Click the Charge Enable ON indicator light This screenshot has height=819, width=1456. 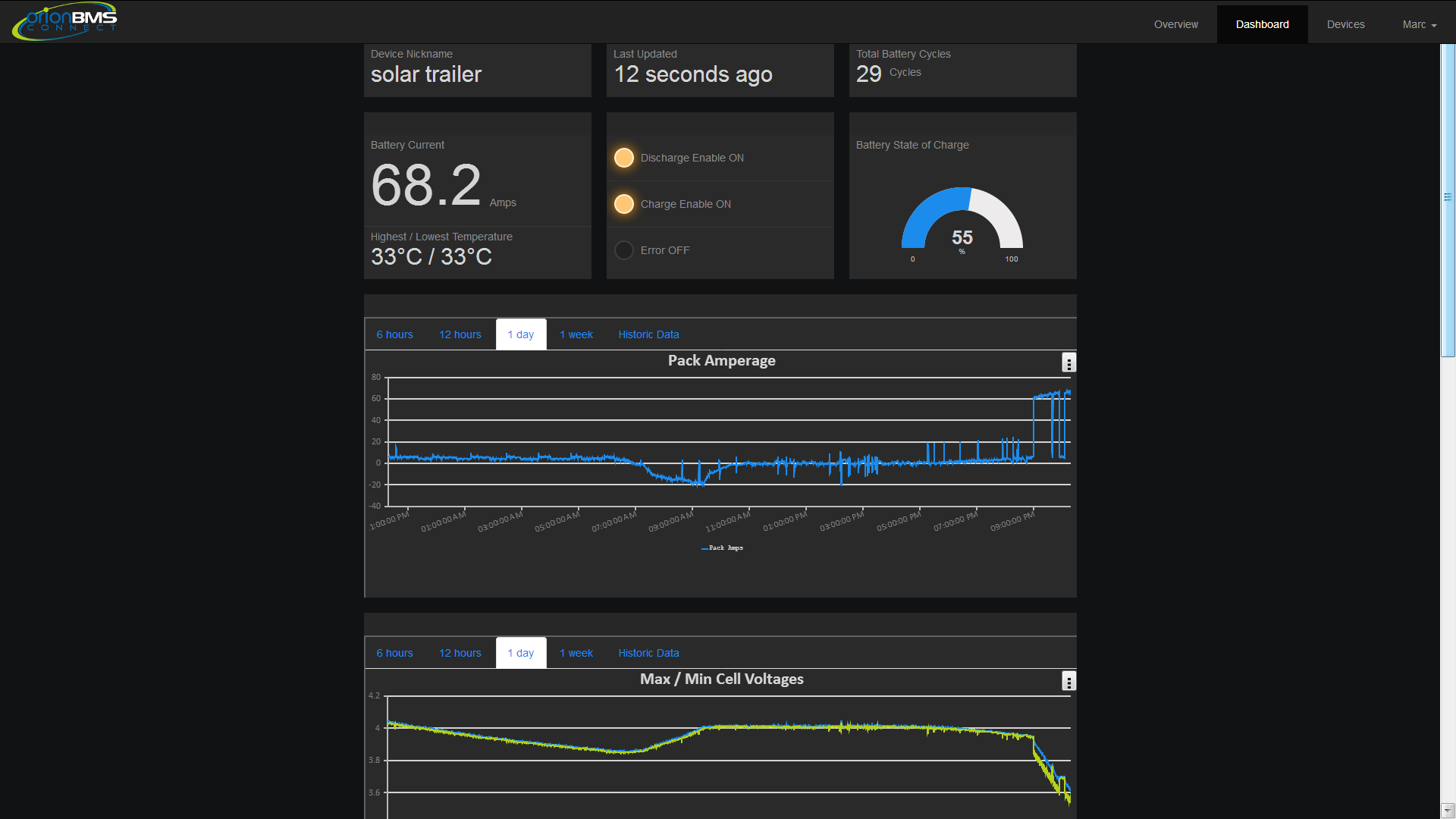click(624, 204)
